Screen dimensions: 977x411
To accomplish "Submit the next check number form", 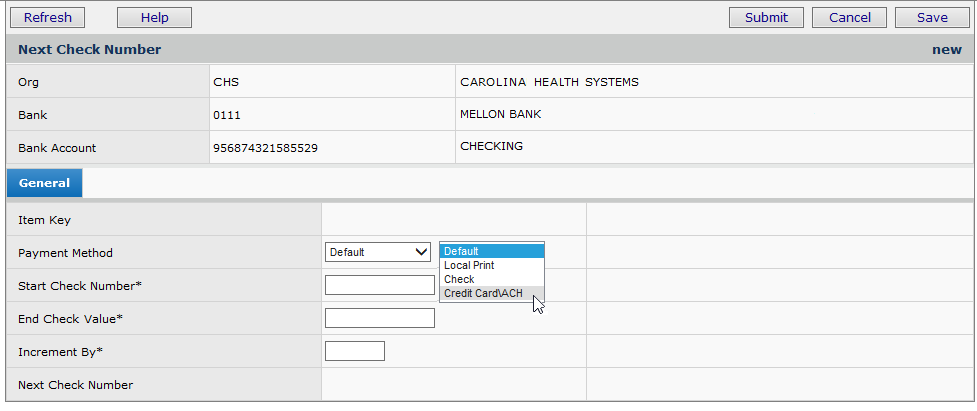I will point(767,17).
